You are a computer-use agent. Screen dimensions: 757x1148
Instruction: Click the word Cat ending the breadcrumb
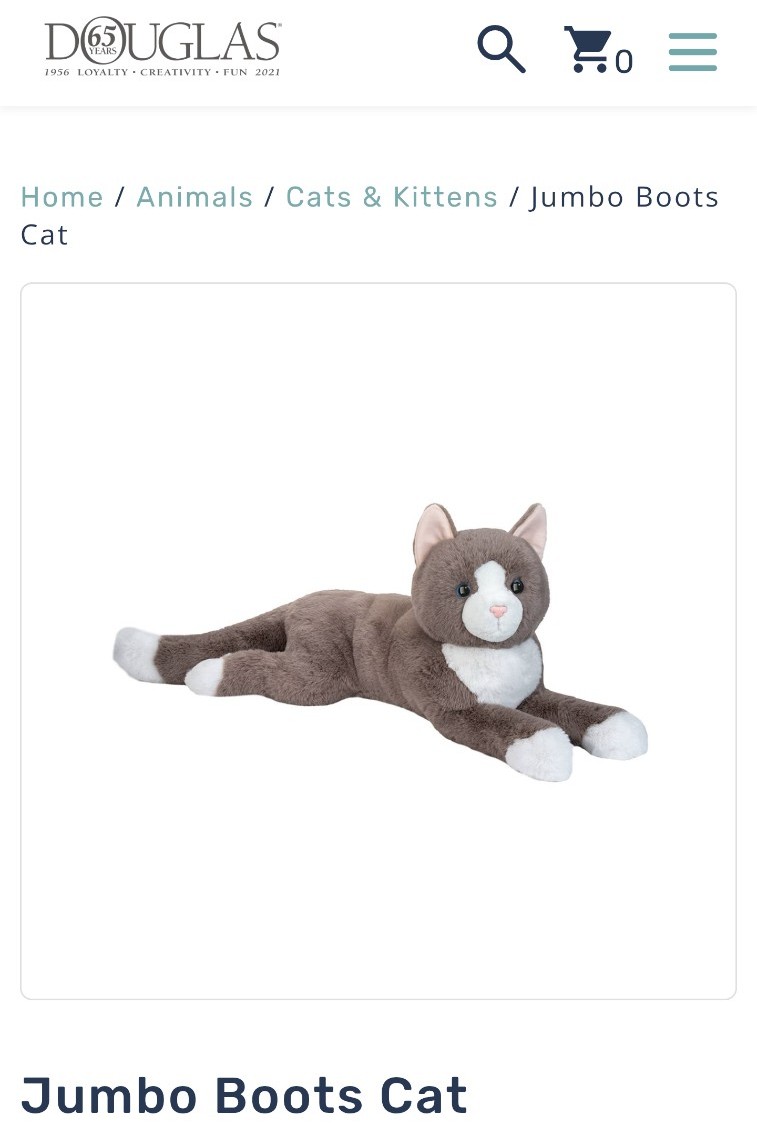[45, 235]
